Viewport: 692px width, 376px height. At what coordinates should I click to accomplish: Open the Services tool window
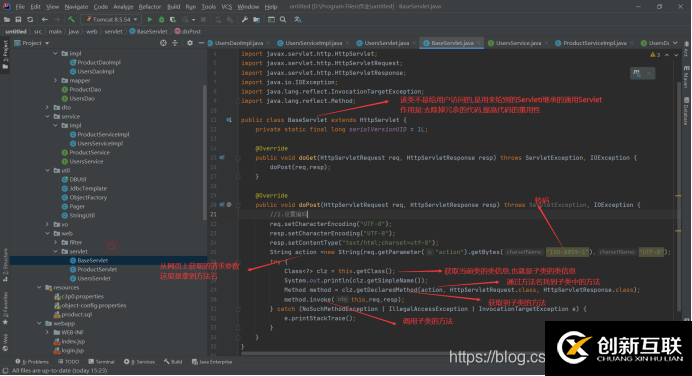click(139, 362)
